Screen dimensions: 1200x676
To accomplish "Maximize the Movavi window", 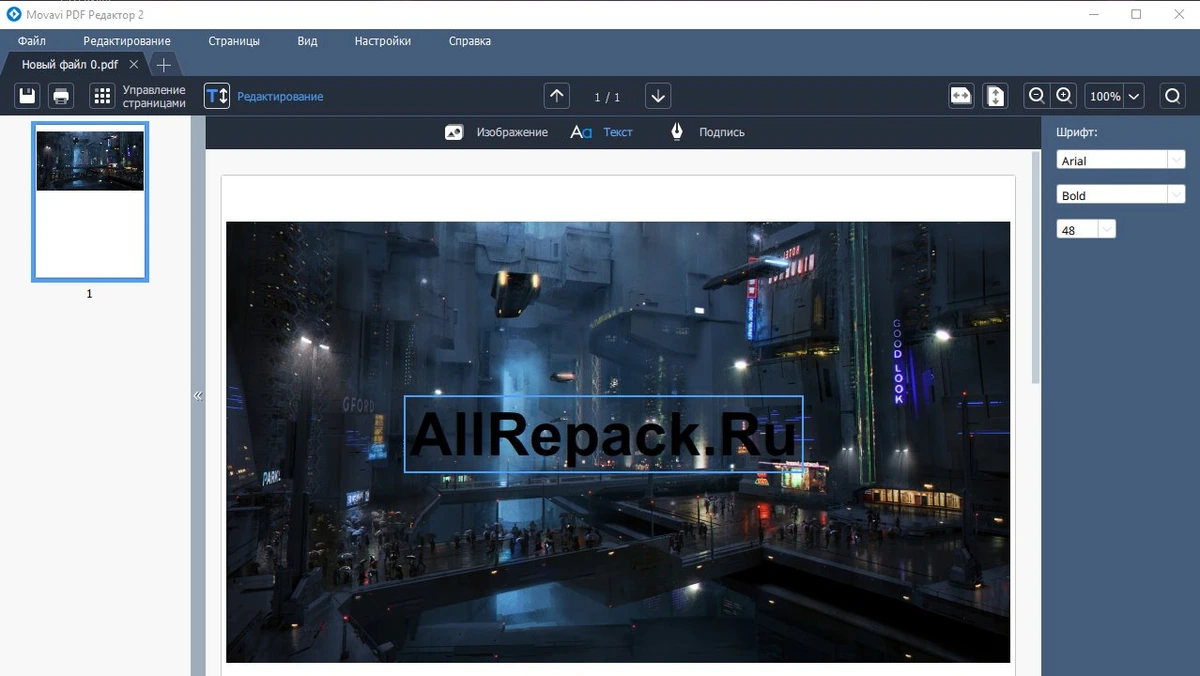I will click(x=1136, y=14).
